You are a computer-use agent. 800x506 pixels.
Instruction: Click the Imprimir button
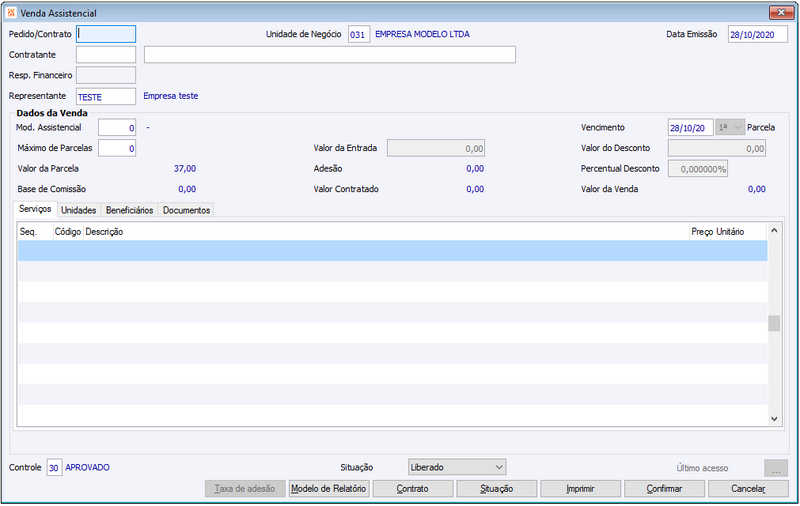click(x=580, y=489)
